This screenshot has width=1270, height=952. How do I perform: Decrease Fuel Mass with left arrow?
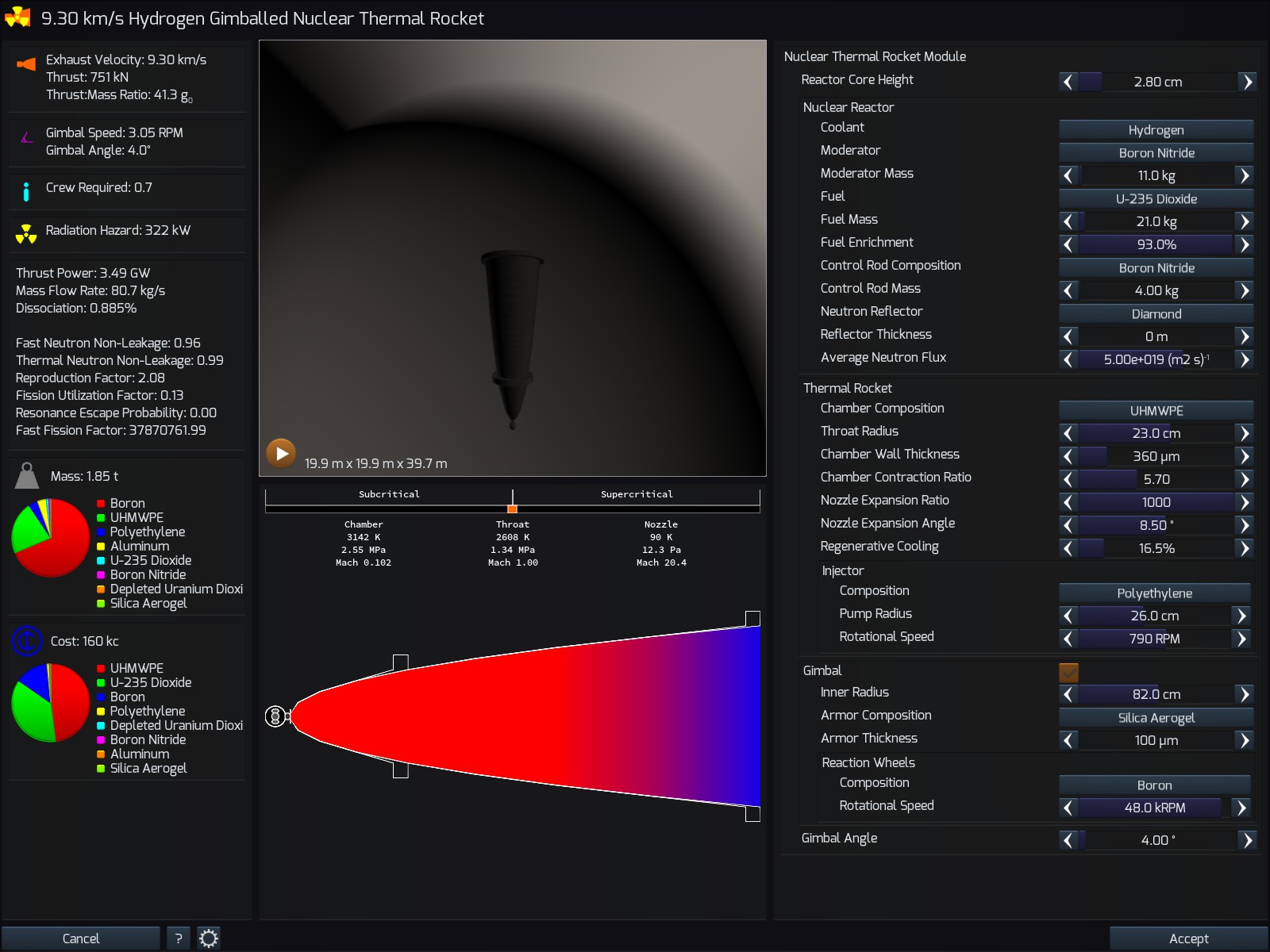1068,221
